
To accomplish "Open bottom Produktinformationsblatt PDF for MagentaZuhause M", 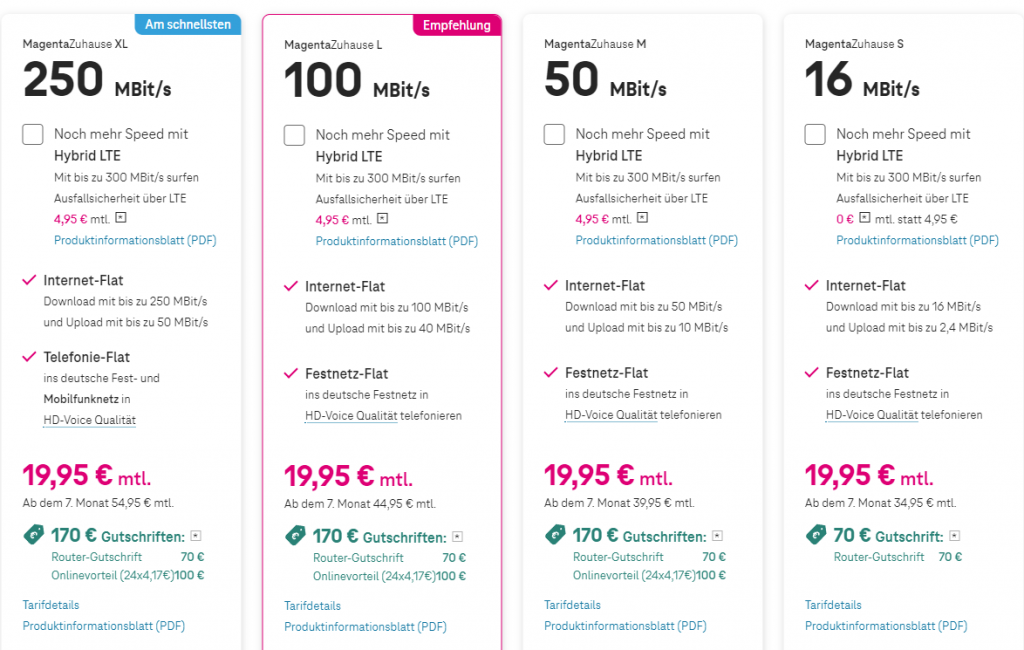I will point(625,626).
